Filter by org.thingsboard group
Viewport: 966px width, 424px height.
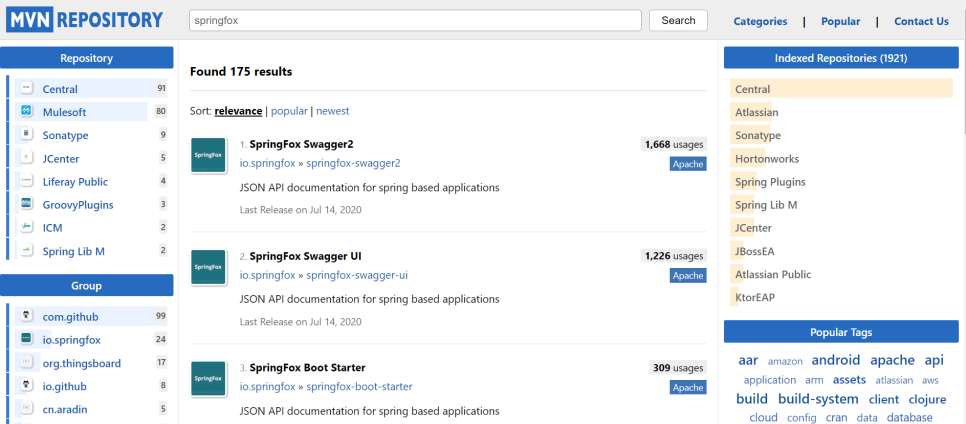81,363
